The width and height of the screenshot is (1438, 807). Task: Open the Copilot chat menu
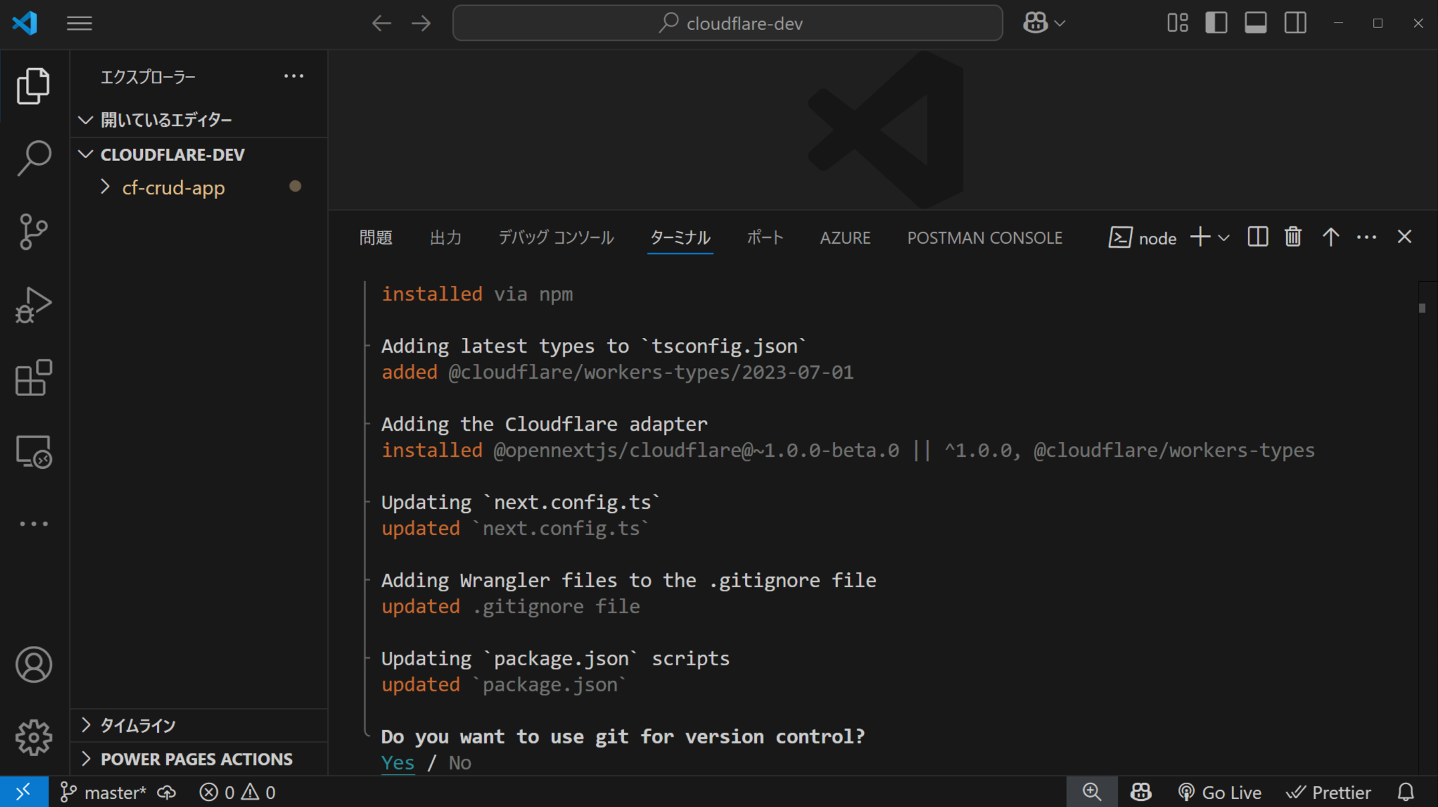(x=1044, y=23)
